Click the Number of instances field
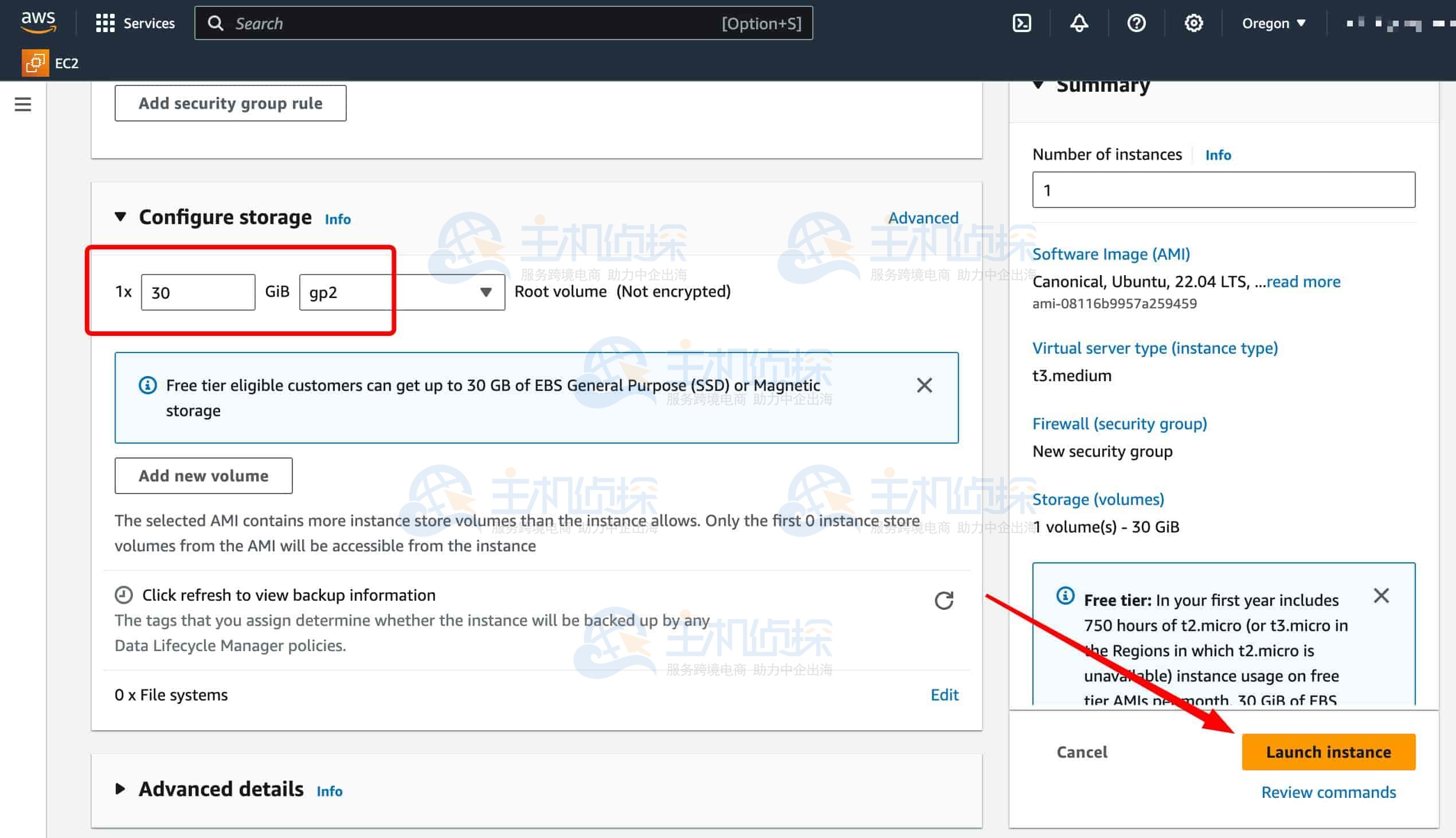Viewport: 1456px width, 838px height. click(1223, 190)
